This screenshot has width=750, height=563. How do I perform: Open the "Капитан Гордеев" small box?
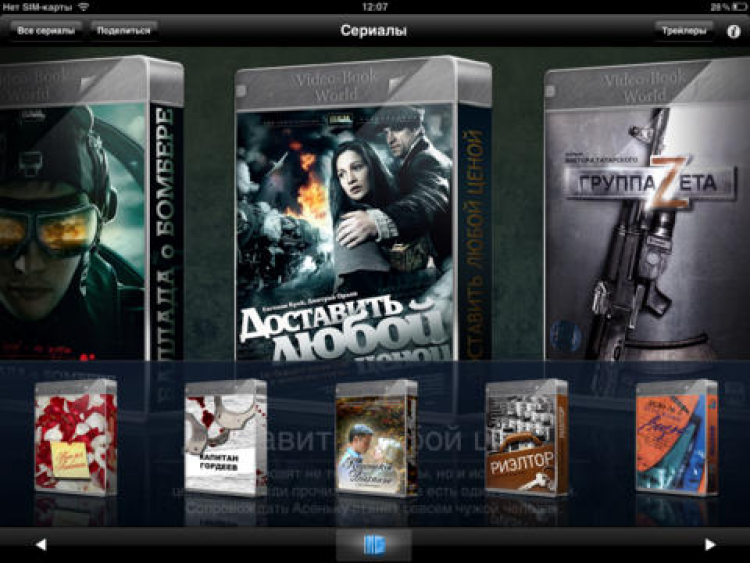coord(226,437)
